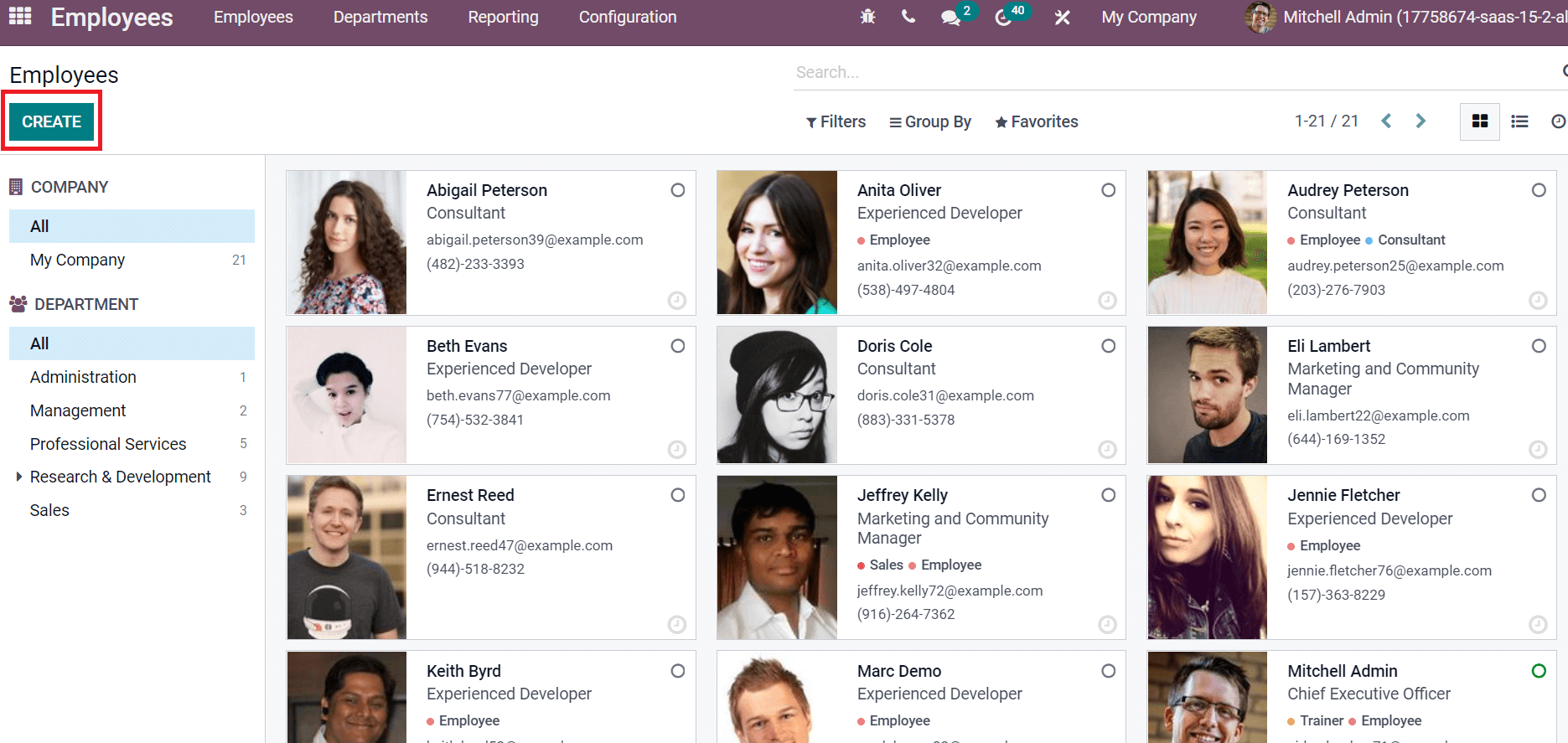Image resolution: width=1568 pixels, height=743 pixels.
Task: Go to previous page arrow
Action: tap(1386, 121)
